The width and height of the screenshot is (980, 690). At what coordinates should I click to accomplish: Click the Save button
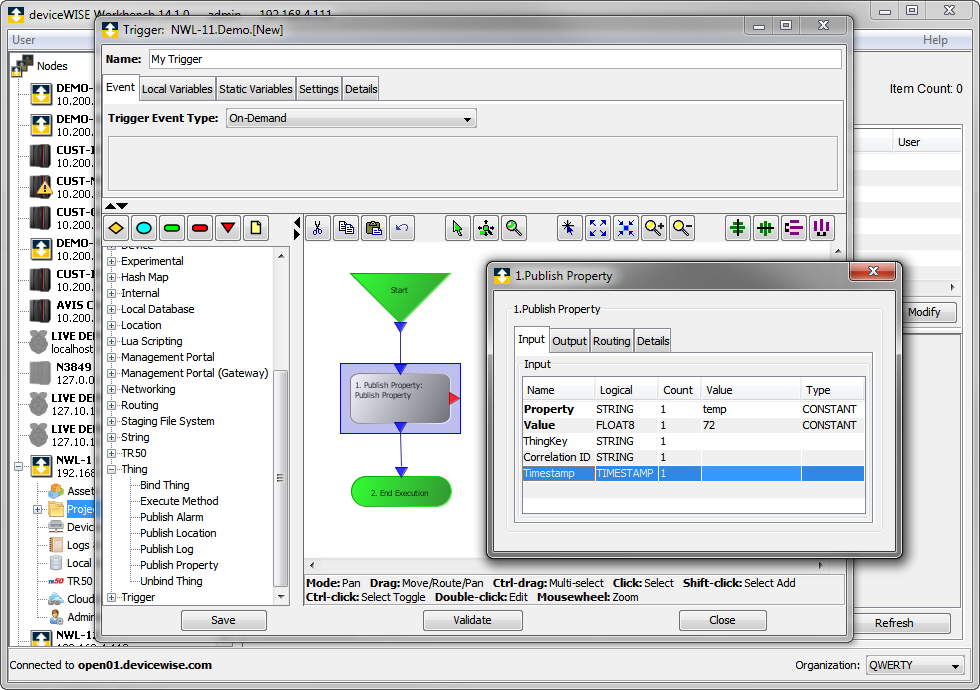click(223, 620)
